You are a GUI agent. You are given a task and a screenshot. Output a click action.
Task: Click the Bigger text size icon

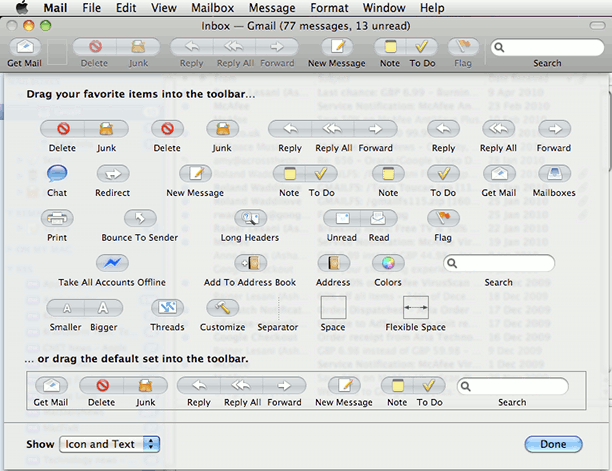coord(103,308)
